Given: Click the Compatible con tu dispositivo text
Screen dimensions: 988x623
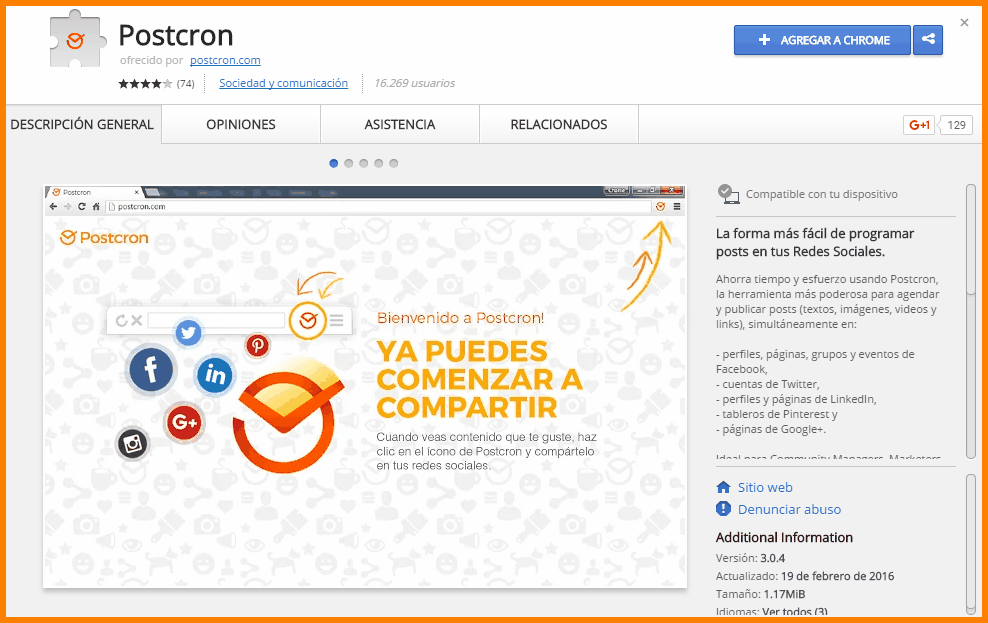Looking at the screenshot, I should tap(822, 194).
